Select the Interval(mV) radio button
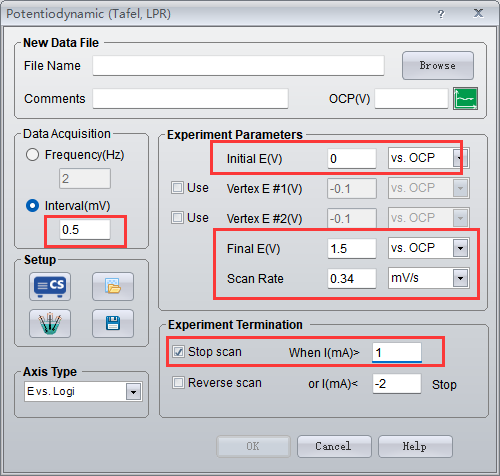The image size is (500, 476). click(32, 206)
